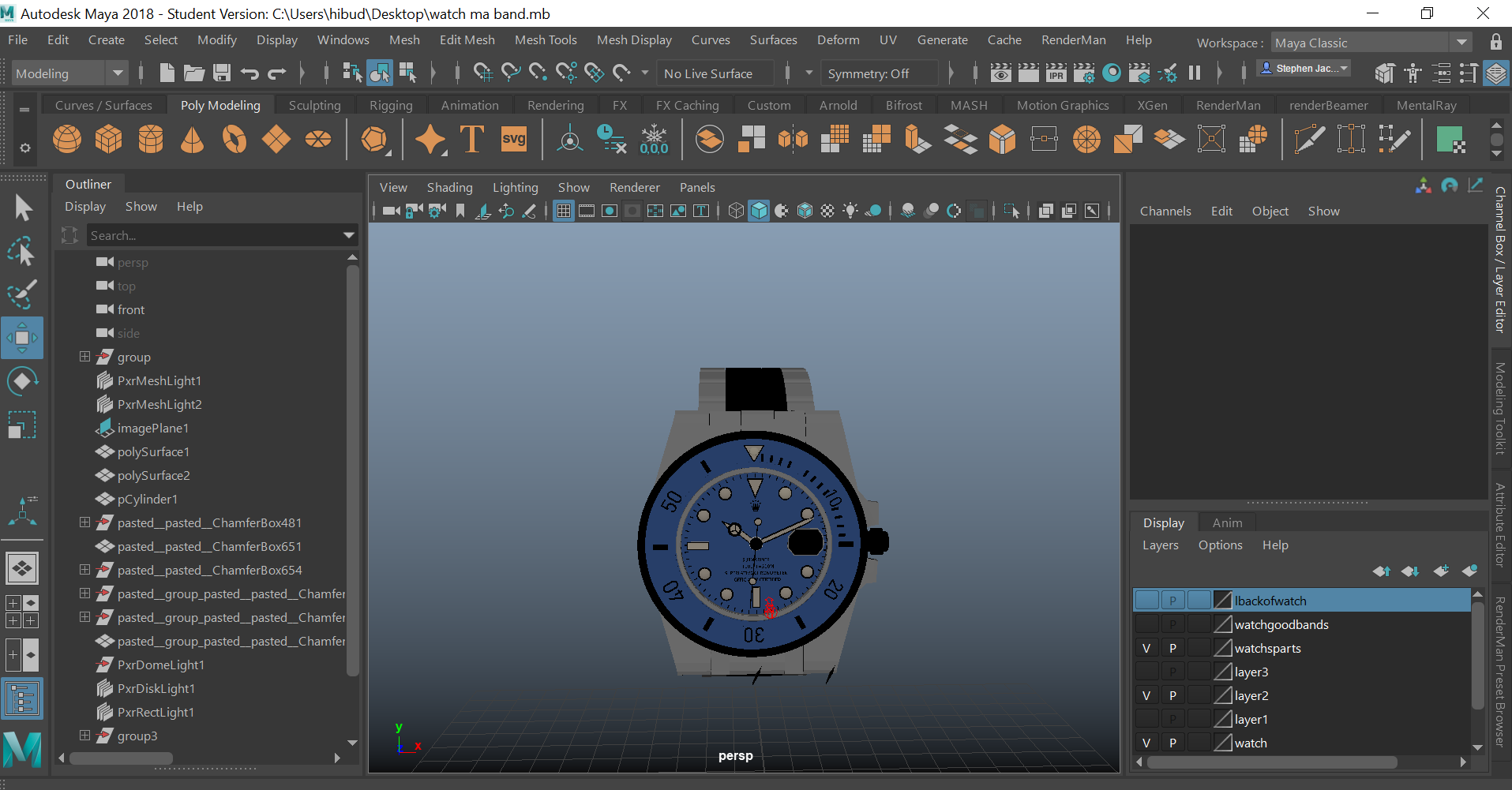Switch to the Sculpting shelf tab
The height and width of the screenshot is (790, 1512).
pyautogui.click(x=314, y=105)
